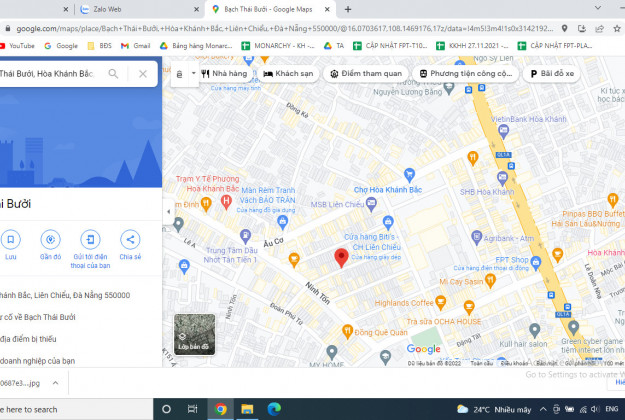Clear the Maps search with the X icon

click(x=143, y=74)
